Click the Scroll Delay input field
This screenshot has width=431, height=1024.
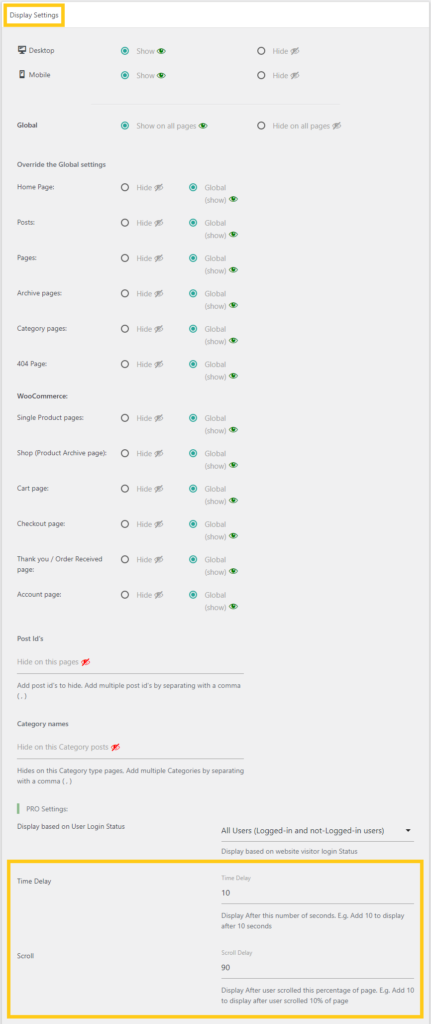[317, 967]
